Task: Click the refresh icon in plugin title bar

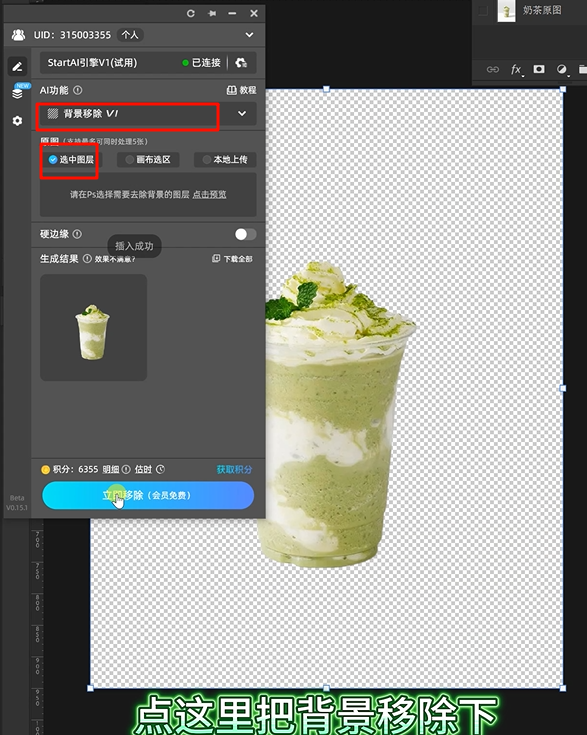Action: pyautogui.click(x=191, y=13)
